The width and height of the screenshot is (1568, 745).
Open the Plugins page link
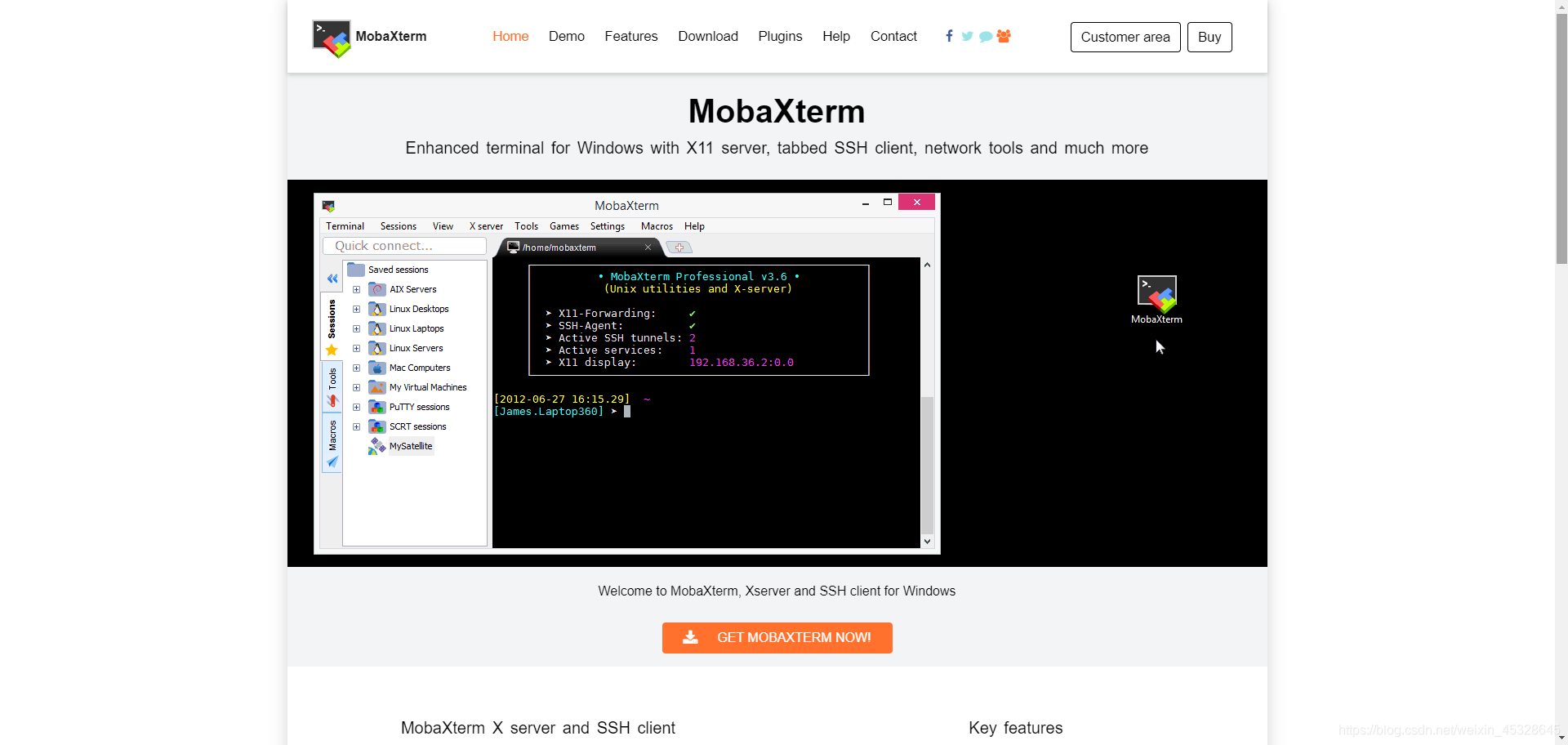tap(780, 37)
